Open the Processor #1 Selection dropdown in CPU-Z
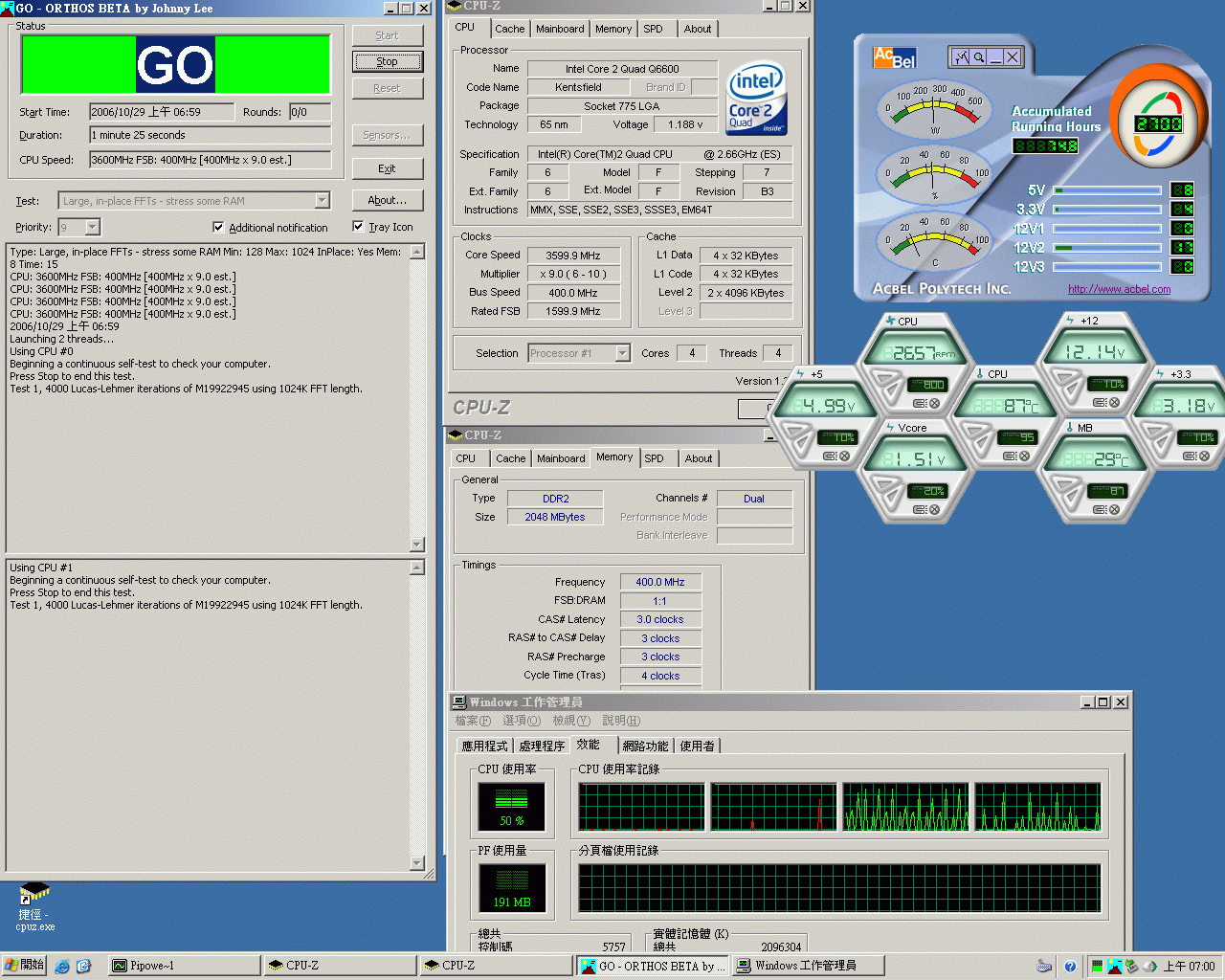1225x980 pixels. [x=622, y=353]
